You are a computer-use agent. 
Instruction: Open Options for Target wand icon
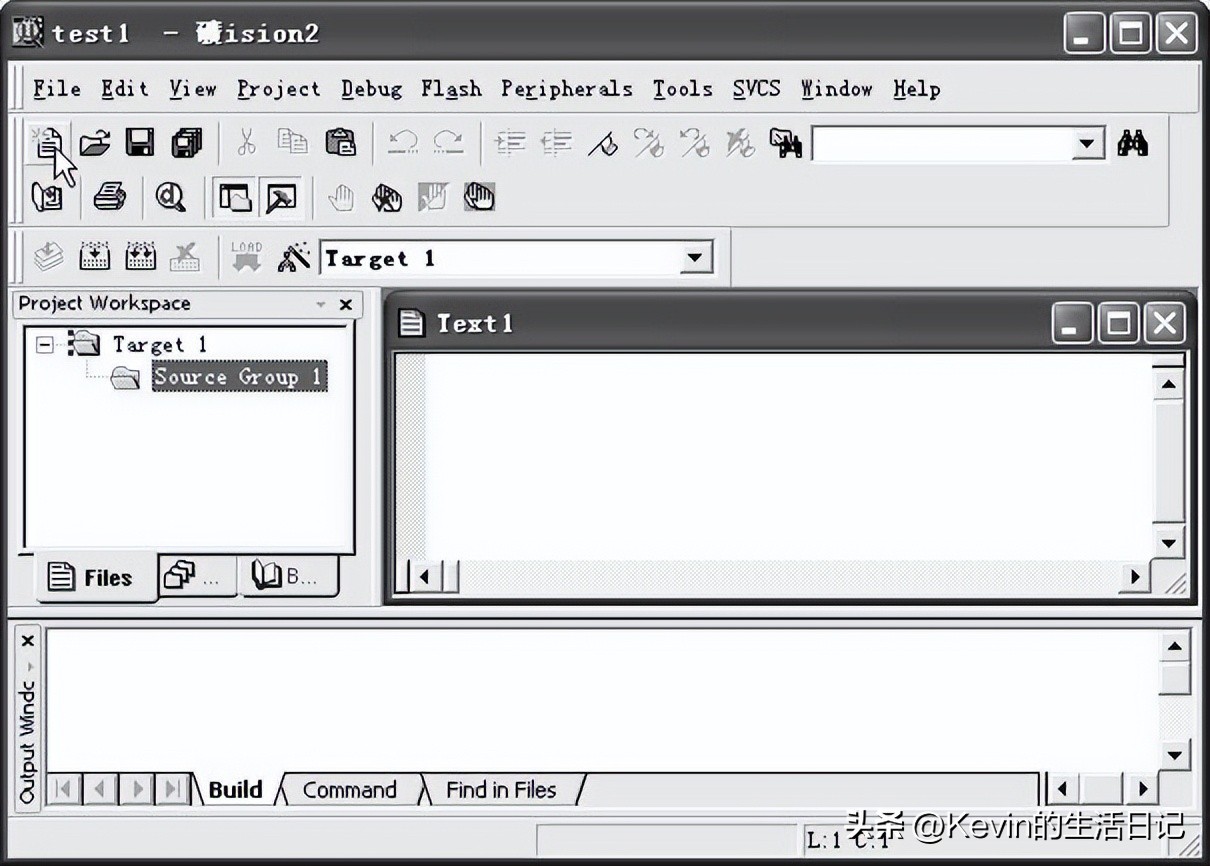click(x=293, y=258)
